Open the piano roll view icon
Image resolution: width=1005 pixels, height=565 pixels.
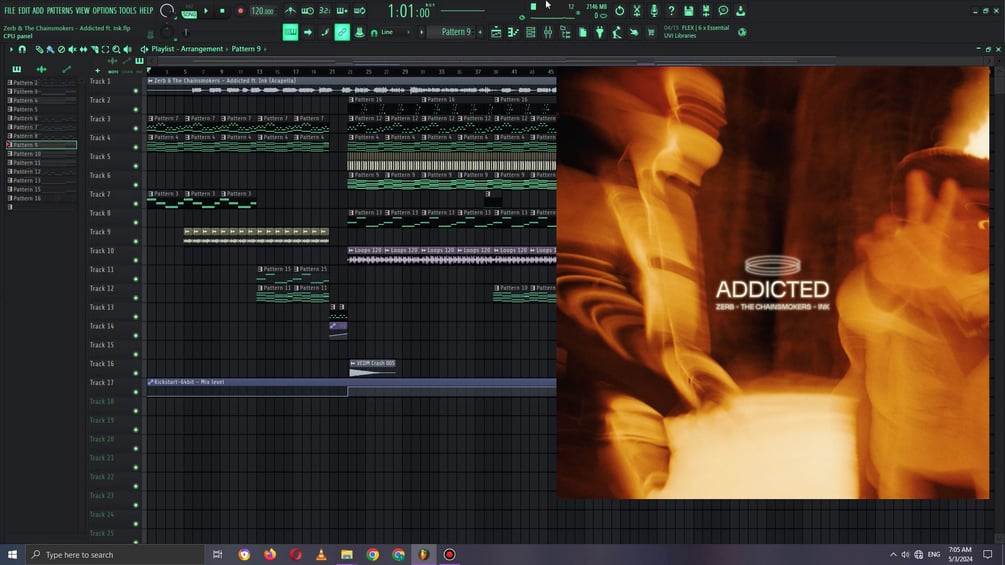pyautogui.click(x=513, y=32)
